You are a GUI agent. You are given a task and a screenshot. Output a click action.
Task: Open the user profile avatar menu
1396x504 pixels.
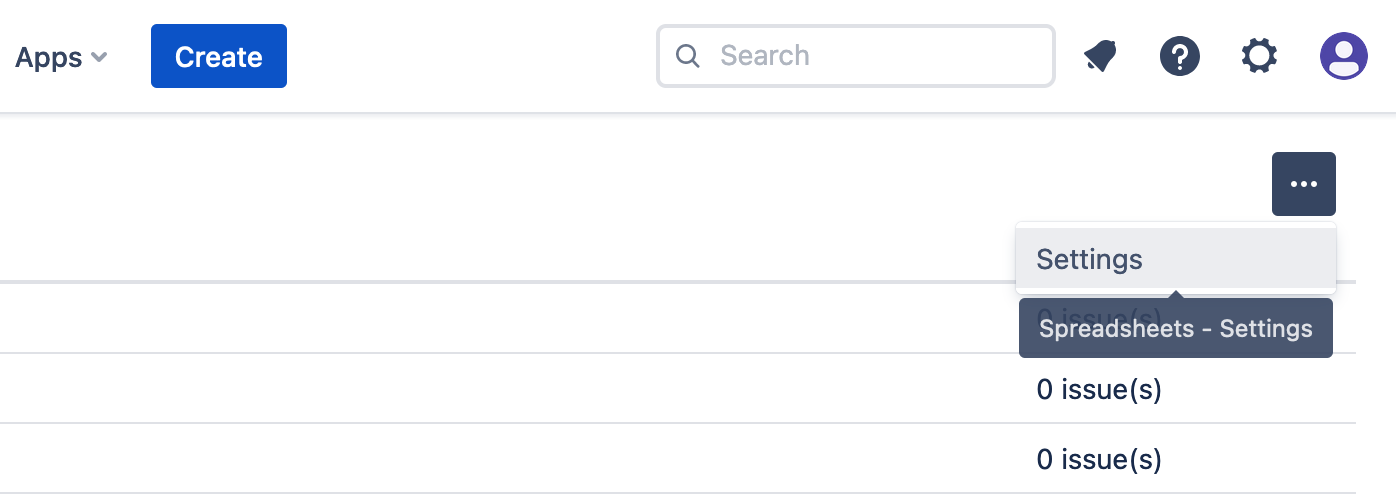click(x=1343, y=56)
